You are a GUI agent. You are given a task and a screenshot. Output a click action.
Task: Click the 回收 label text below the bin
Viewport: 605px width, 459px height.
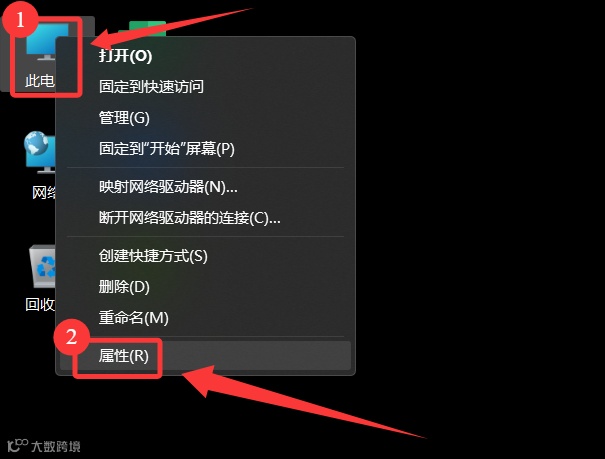click(x=40, y=304)
